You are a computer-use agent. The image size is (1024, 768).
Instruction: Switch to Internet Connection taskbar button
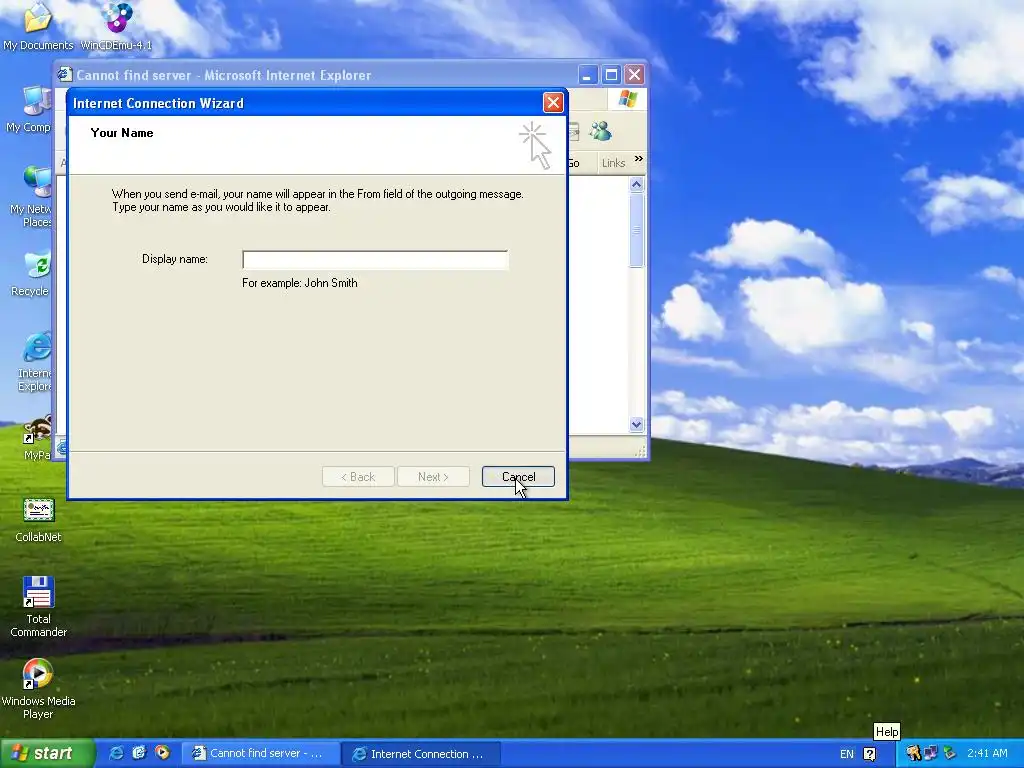tap(421, 754)
